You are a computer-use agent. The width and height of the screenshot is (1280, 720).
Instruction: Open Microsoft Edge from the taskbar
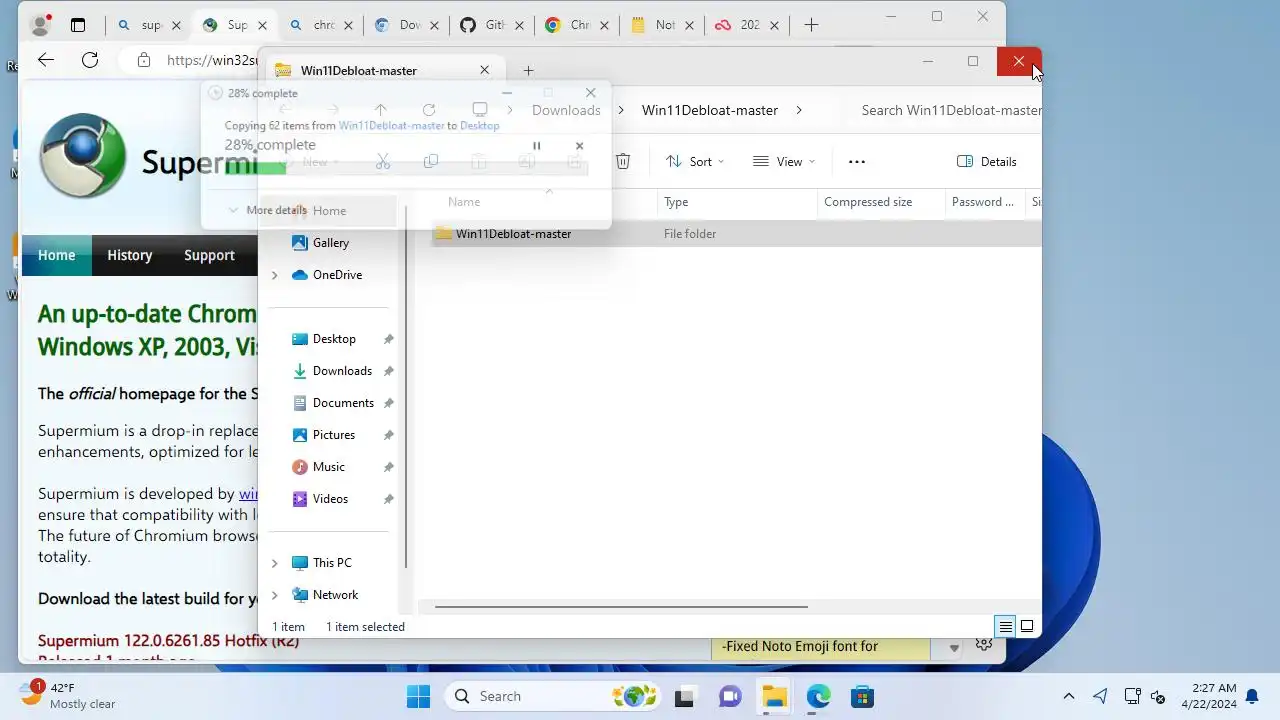click(x=818, y=697)
